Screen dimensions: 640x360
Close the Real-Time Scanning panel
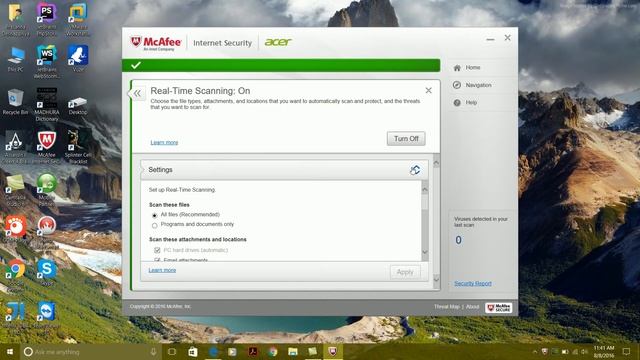428,90
